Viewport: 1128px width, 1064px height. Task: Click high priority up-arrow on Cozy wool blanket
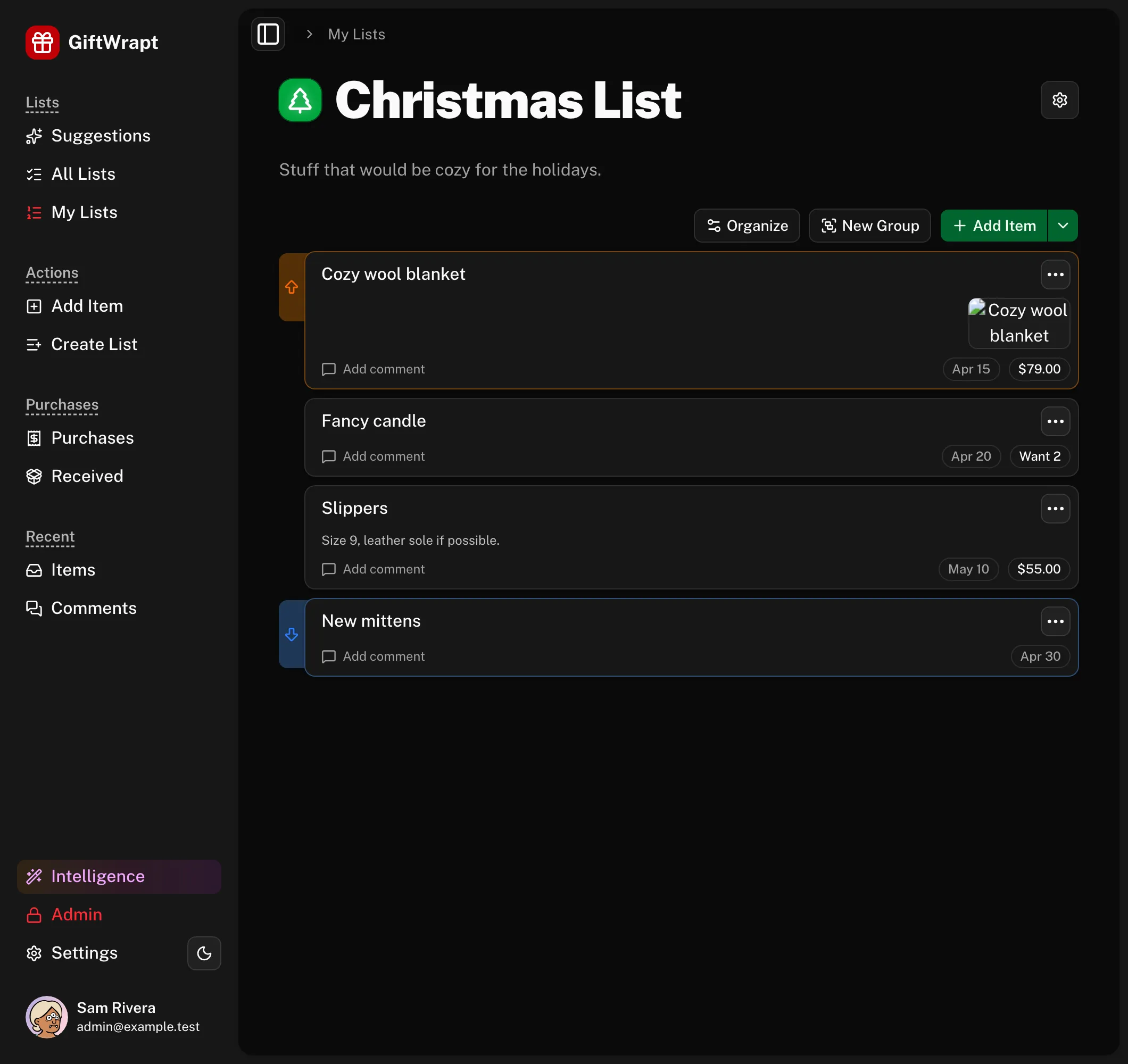292,287
